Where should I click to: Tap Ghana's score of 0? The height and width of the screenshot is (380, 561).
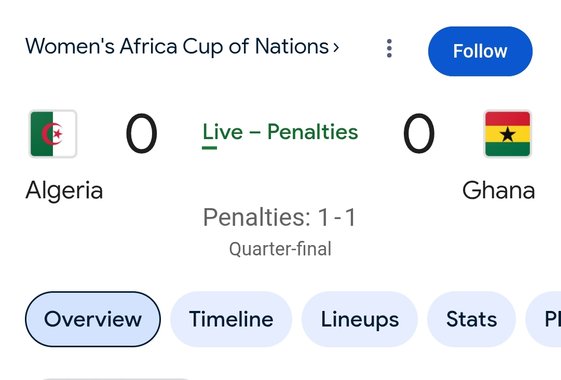[419, 133]
